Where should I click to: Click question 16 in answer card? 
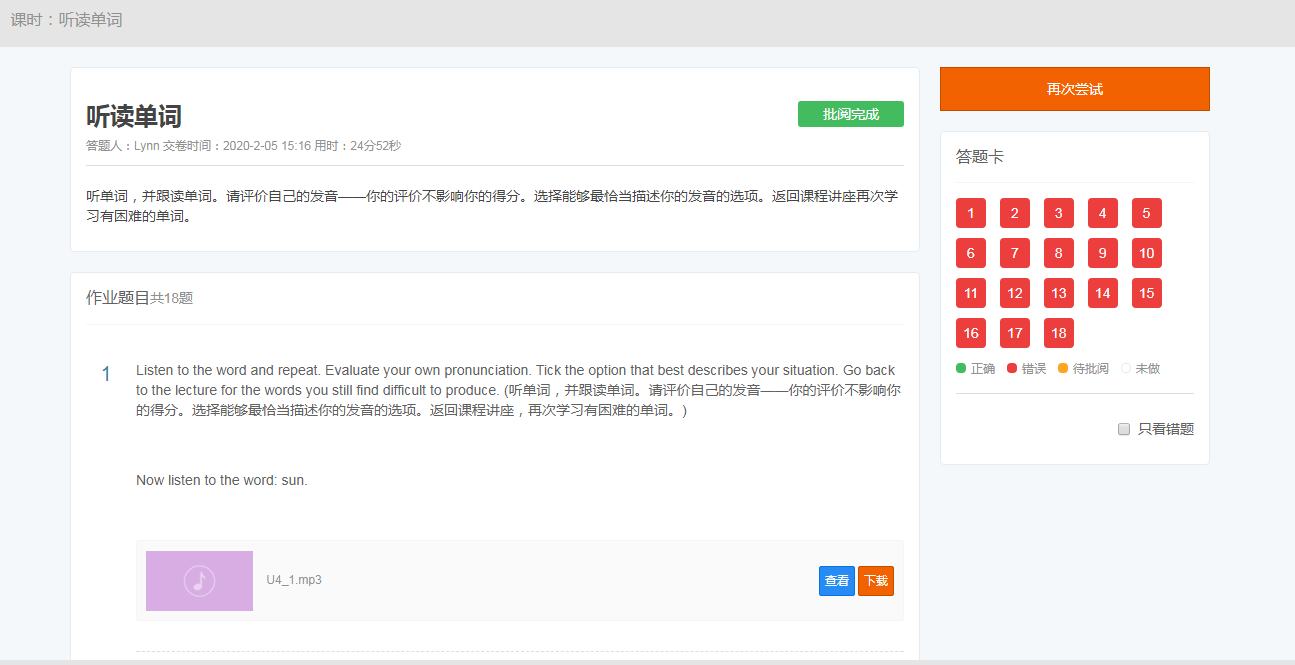point(970,333)
